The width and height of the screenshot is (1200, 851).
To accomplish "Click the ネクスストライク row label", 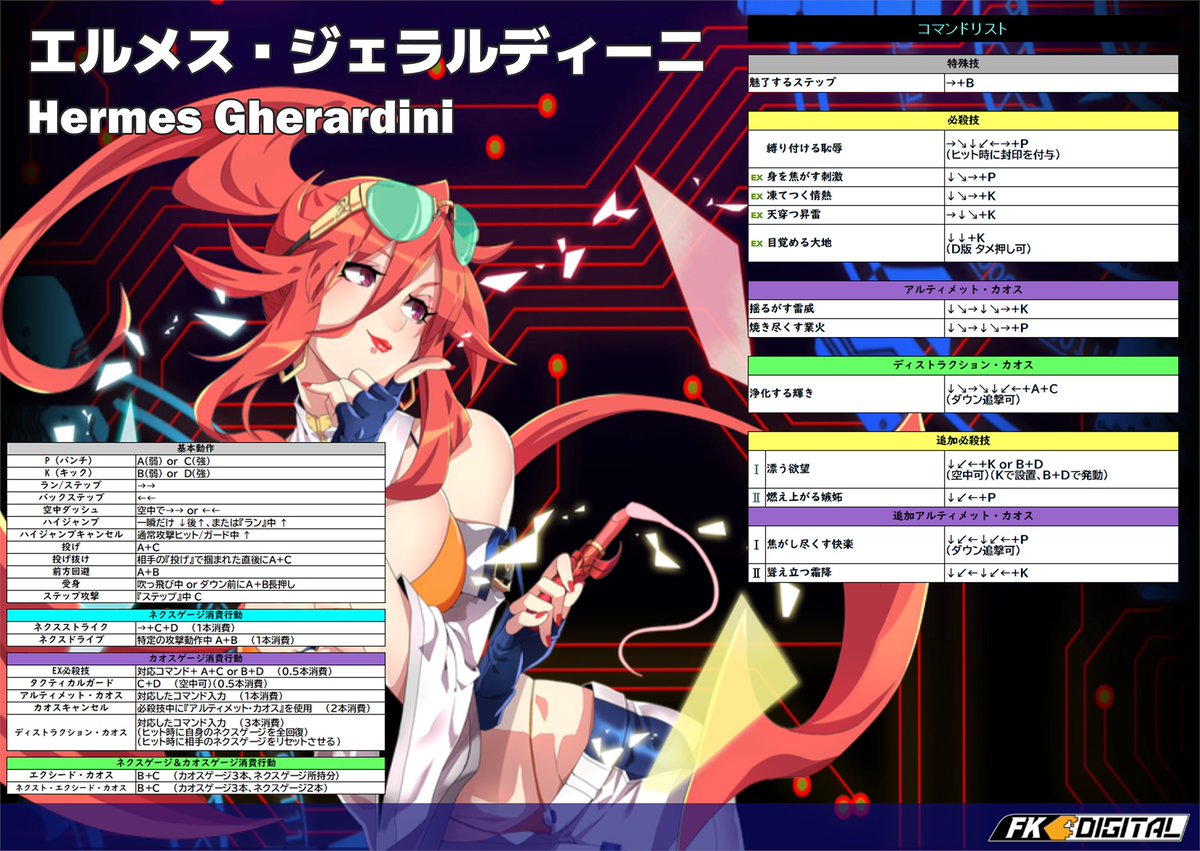I will click(70, 627).
